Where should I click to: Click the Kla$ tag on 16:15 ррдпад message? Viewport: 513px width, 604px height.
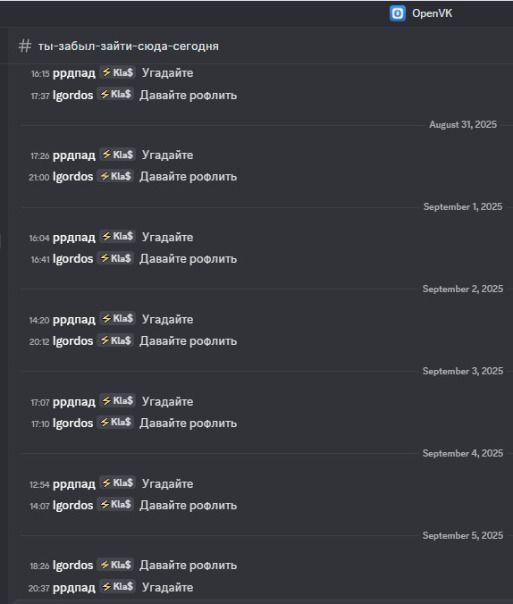point(117,72)
